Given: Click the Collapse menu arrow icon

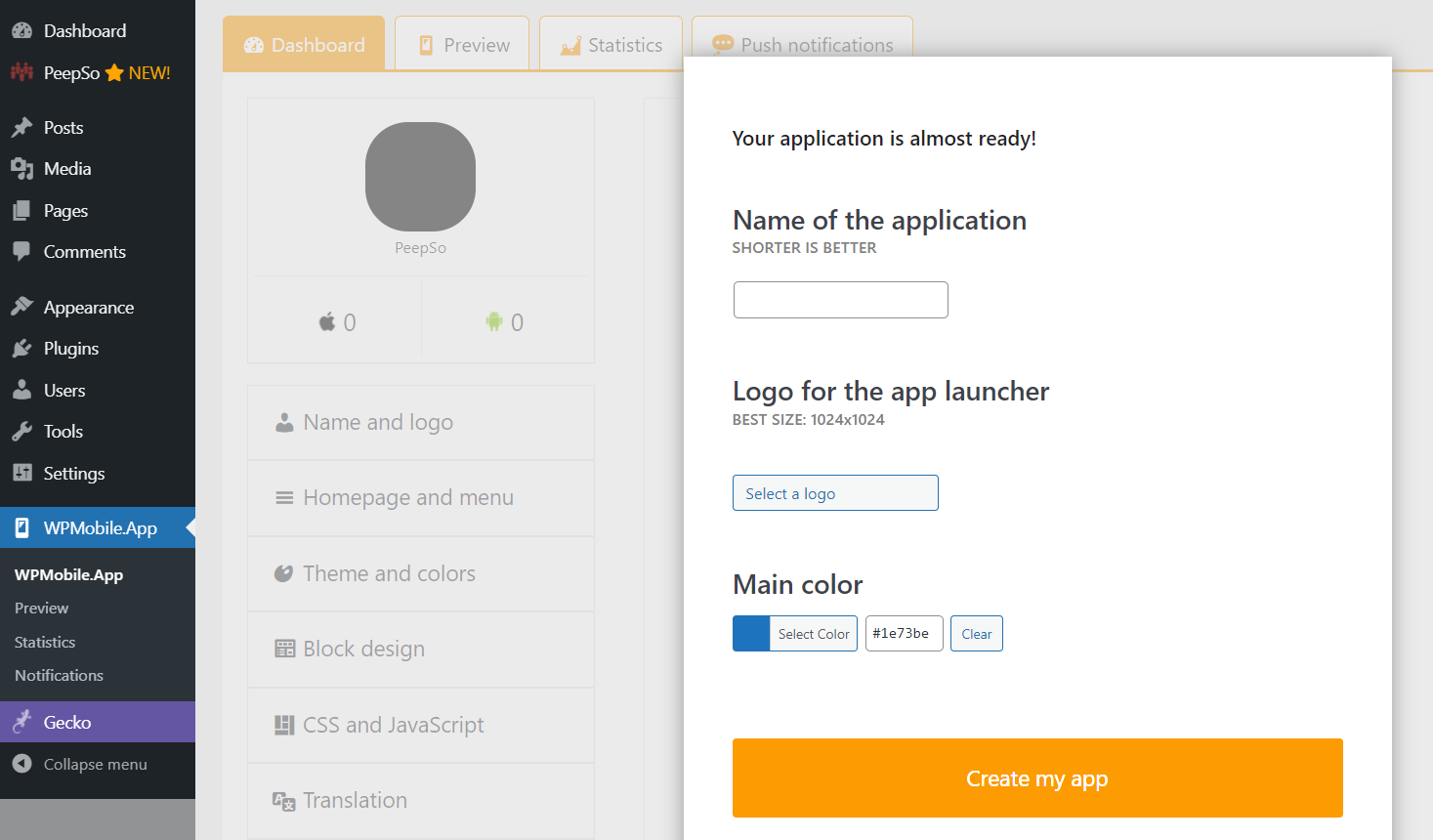Looking at the screenshot, I should (21, 764).
